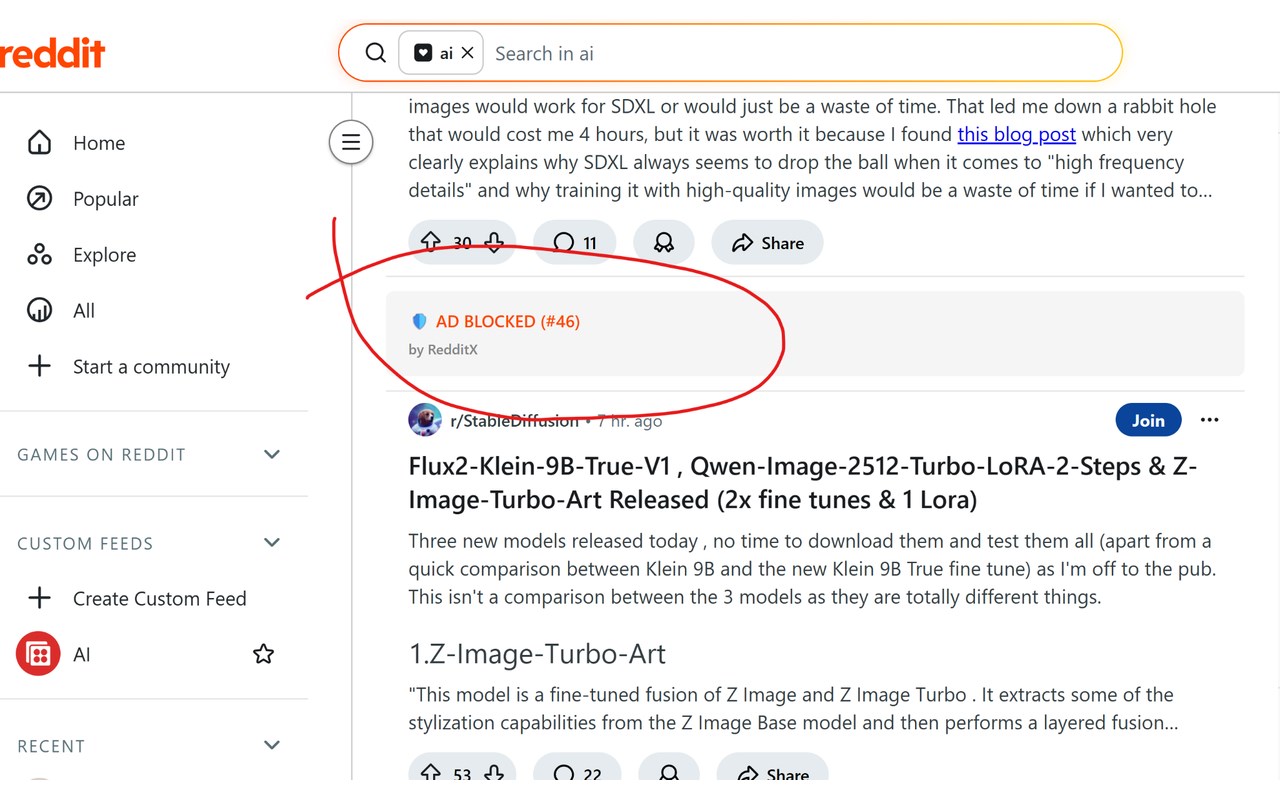Click the plus icon beside Start a community
The height and width of the screenshot is (800, 1280).
click(x=39, y=367)
